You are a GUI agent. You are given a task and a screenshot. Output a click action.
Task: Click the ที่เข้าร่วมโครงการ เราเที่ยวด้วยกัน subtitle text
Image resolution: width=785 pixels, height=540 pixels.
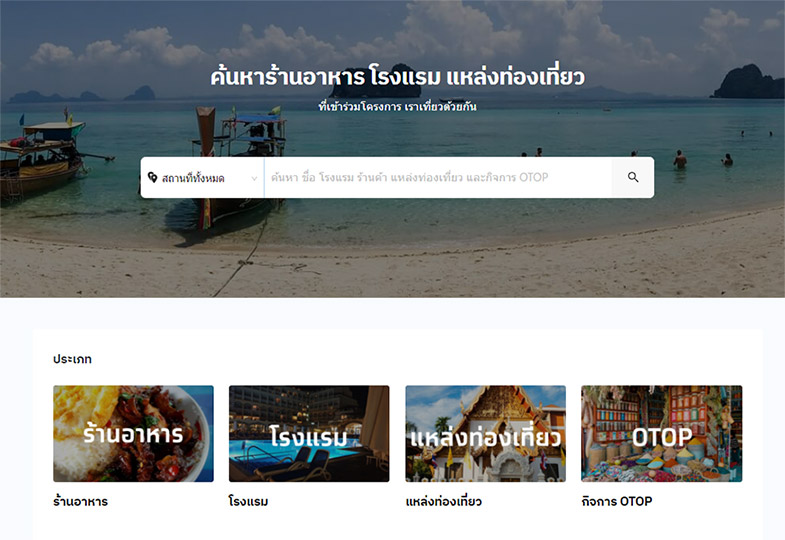398,106
